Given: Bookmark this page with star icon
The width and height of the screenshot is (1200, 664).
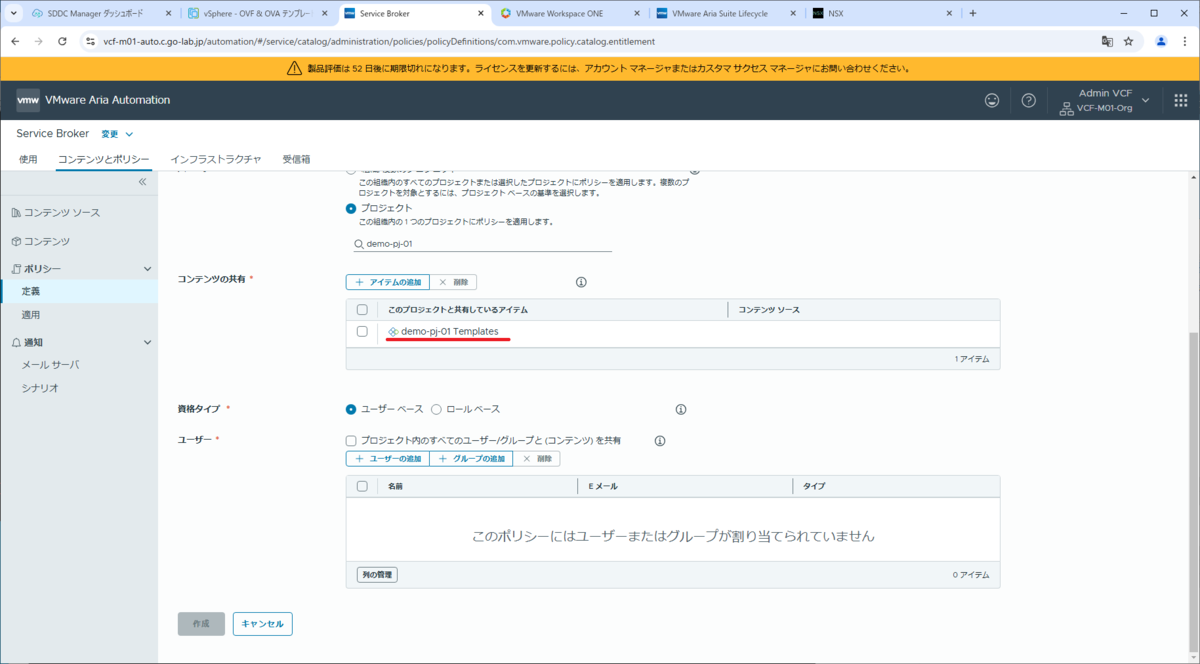Looking at the screenshot, I should pos(1128,41).
